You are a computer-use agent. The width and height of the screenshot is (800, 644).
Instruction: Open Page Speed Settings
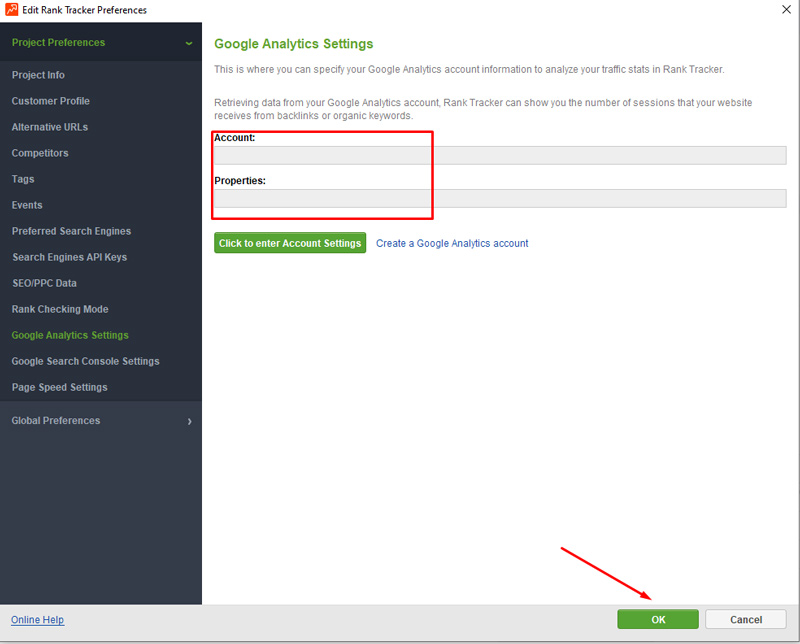(60, 387)
